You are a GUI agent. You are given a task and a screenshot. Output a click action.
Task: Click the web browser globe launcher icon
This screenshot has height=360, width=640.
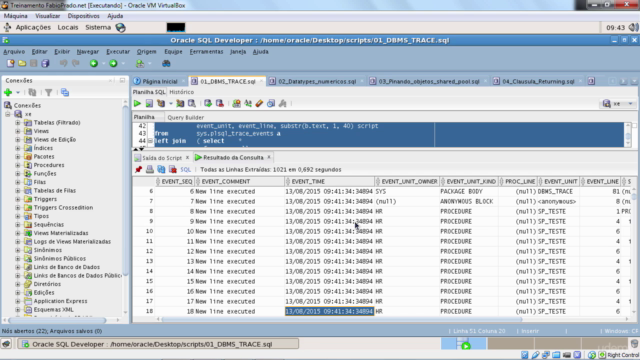pos(120,27)
